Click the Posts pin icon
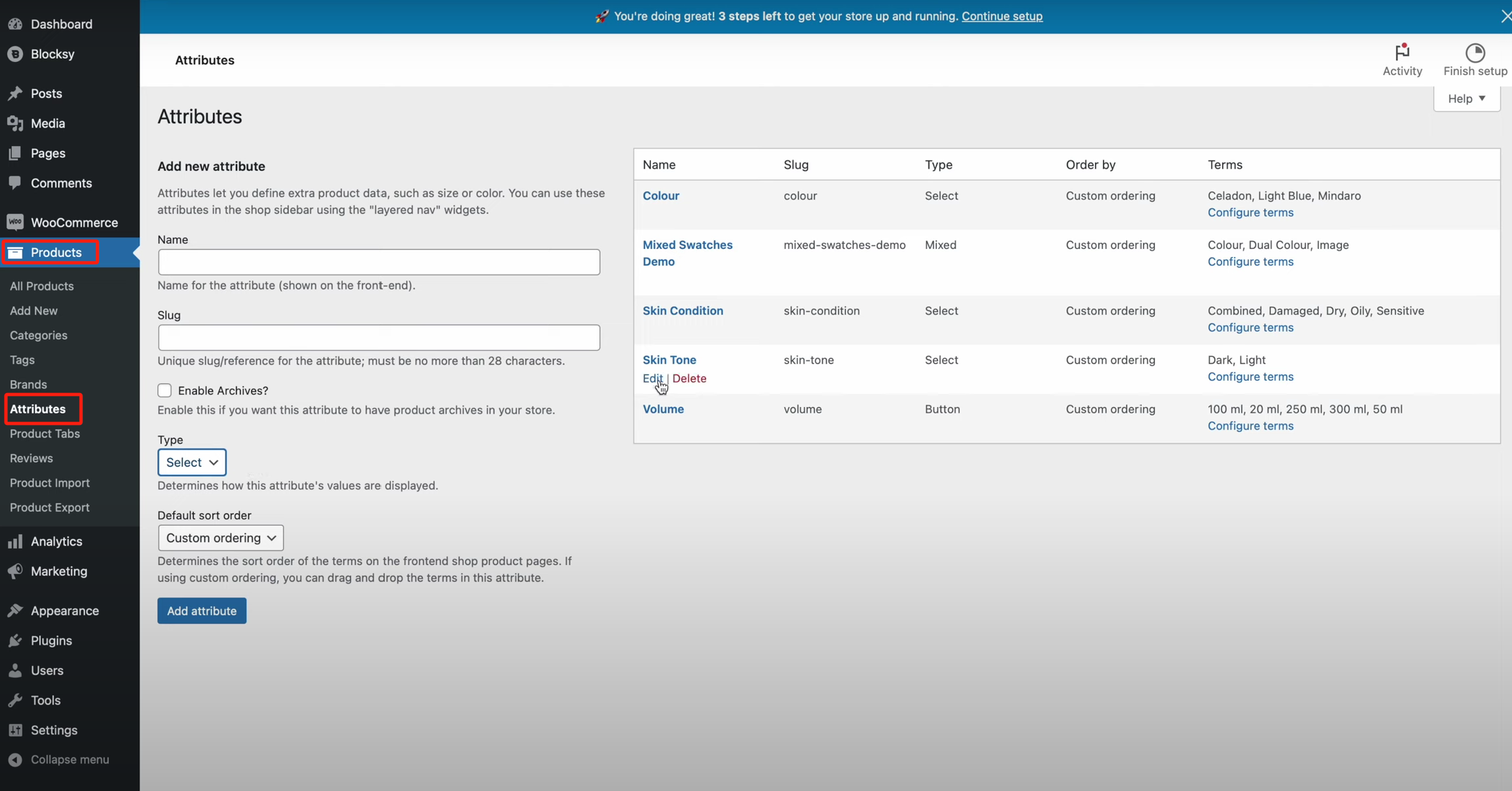Screen dimensions: 1512x791 click(16, 93)
